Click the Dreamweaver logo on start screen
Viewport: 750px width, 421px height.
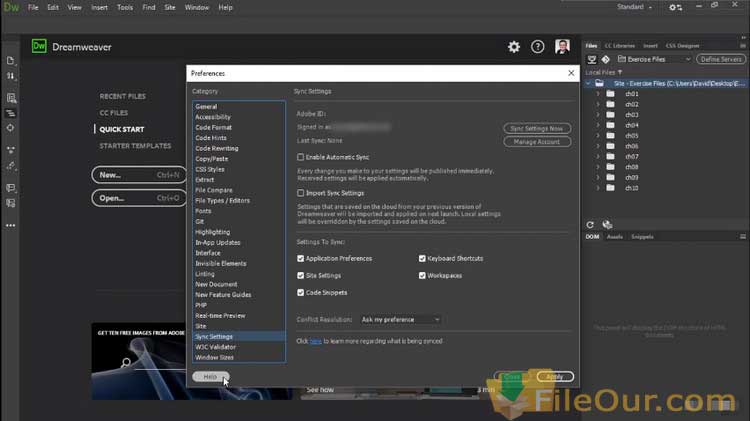[39, 46]
